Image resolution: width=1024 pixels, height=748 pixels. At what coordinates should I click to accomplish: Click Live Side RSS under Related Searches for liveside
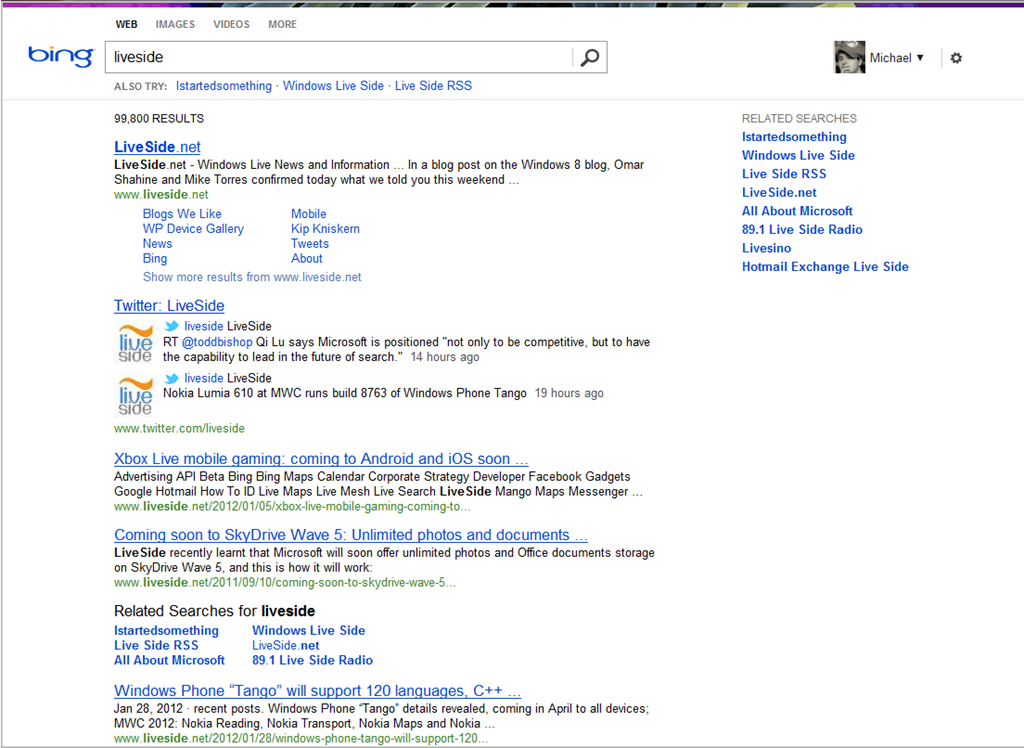[156, 645]
